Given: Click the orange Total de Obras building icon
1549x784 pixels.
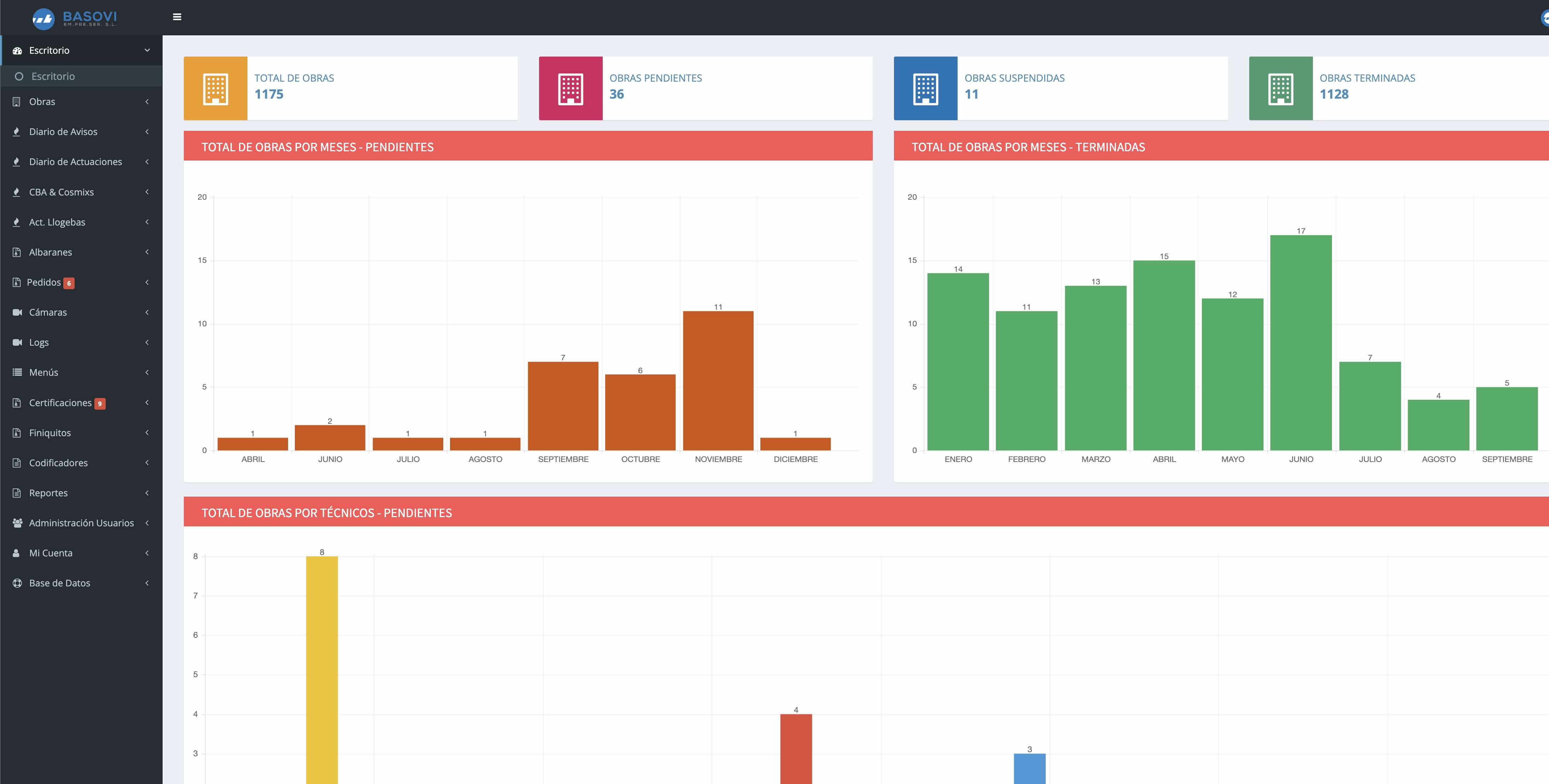Looking at the screenshot, I should pyautogui.click(x=215, y=89).
